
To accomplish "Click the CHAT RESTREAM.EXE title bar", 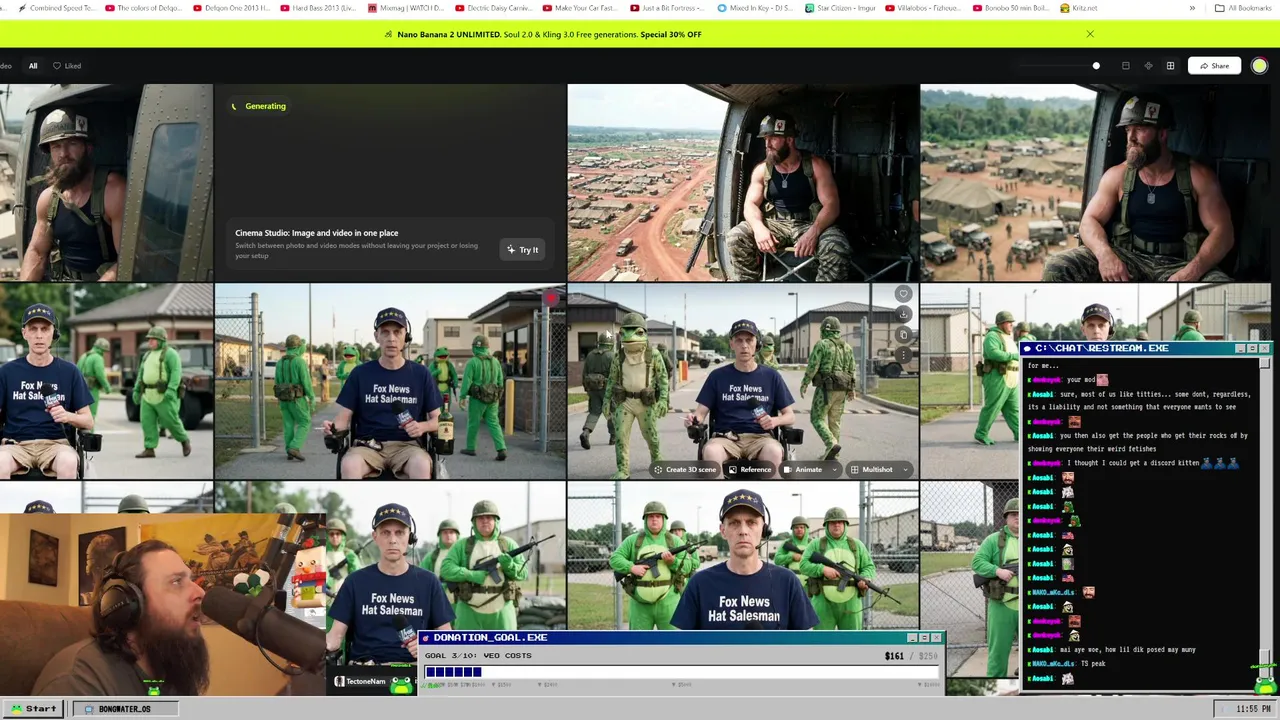I will pos(1145,348).
